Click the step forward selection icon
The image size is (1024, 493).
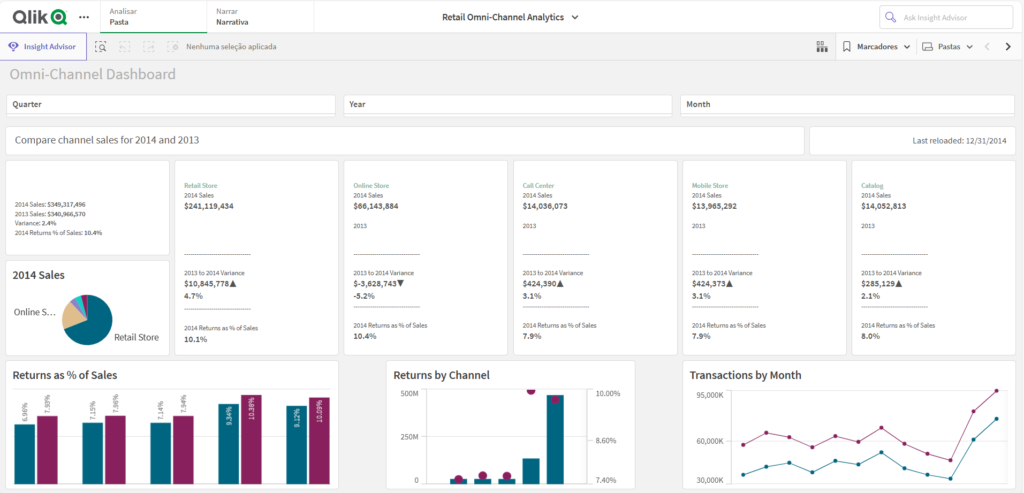coord(149,47)
